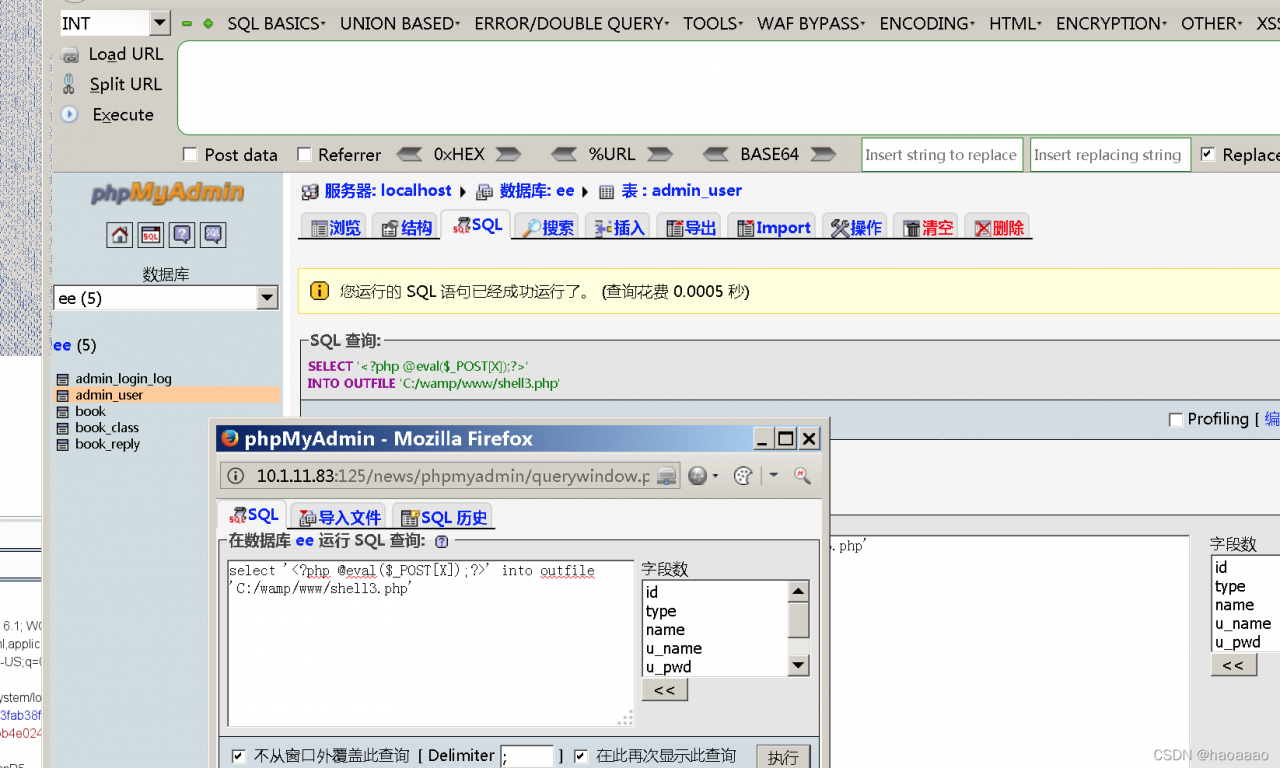Open the phpMyAdmin documentation help icon
This screenshot has height=768, width=1280.
coord(182,235)
